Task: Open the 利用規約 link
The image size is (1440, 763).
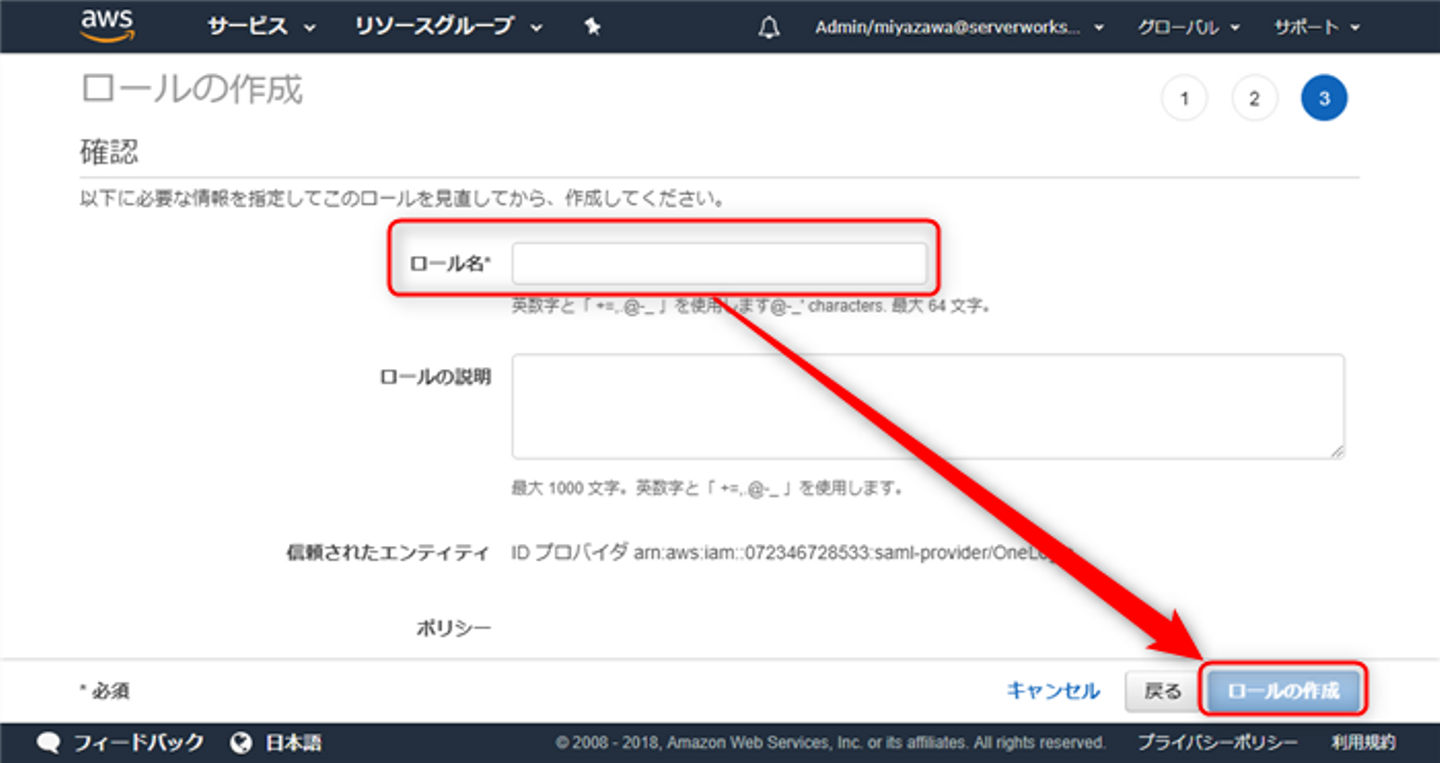Action: point(1363,743)
